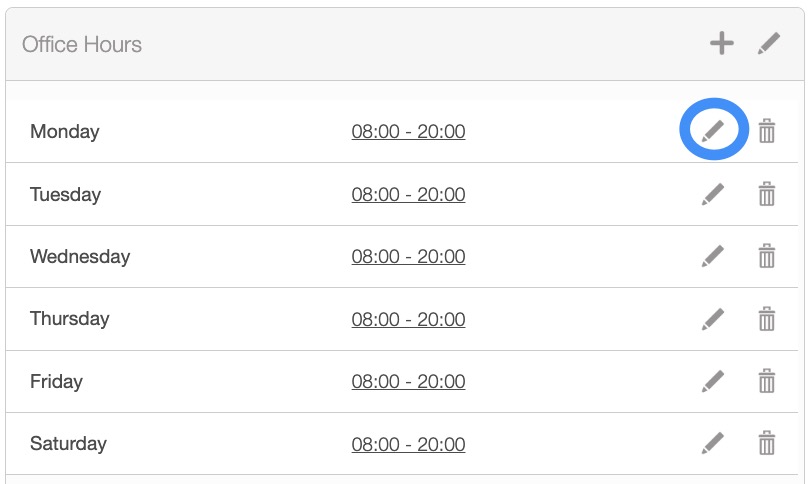Edit Saturday hours with the pencil icon
The width and height of the screenshot is (810, 484).
pos(713,443)
